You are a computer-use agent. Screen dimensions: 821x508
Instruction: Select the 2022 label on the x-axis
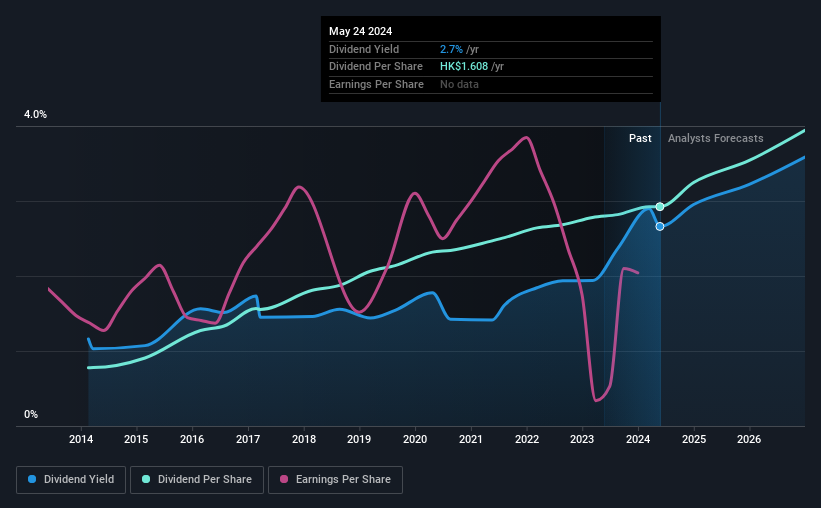coord(527,439)
